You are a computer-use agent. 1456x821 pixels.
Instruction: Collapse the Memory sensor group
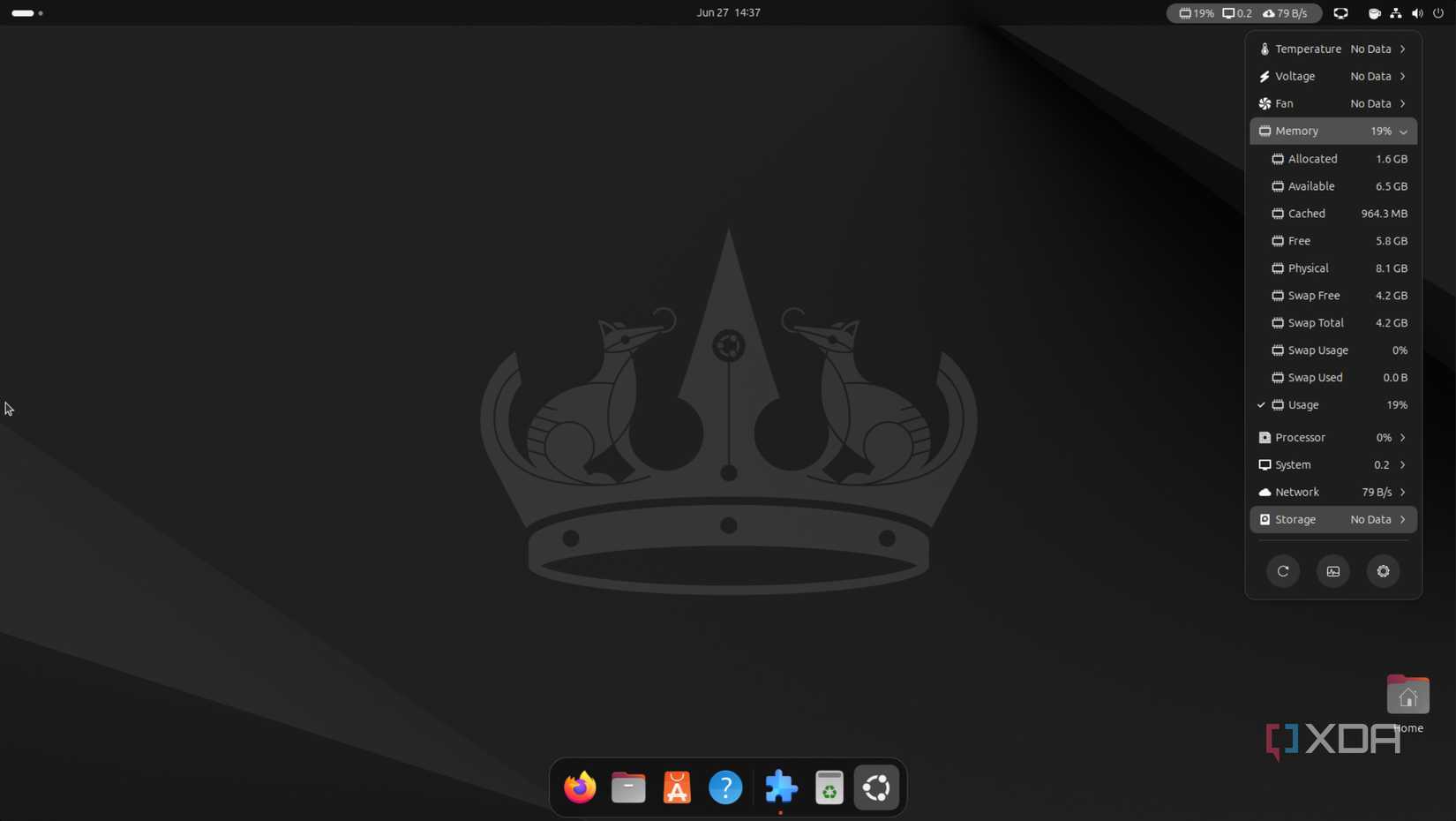click(x=1333, y=131)
